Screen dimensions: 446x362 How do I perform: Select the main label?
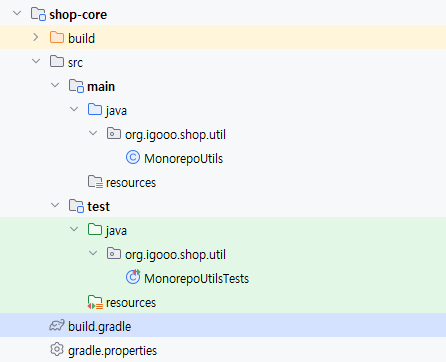point(101,87)
